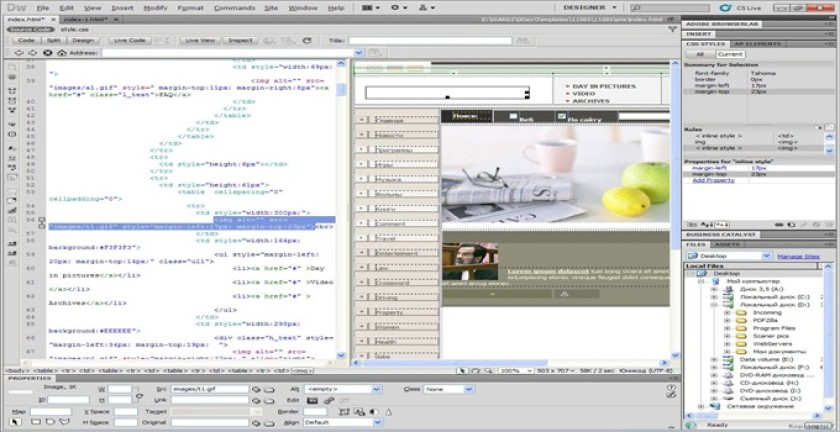840x432 pixels.
Task: Expand the Program Files folder in Files
Action: (726, 328)
